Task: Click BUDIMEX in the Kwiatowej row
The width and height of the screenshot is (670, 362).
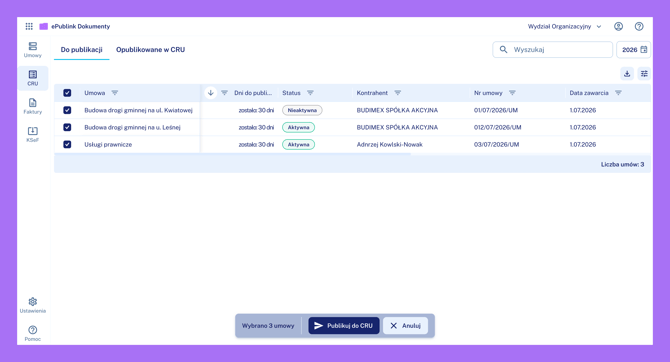Action: pos(397,110)
